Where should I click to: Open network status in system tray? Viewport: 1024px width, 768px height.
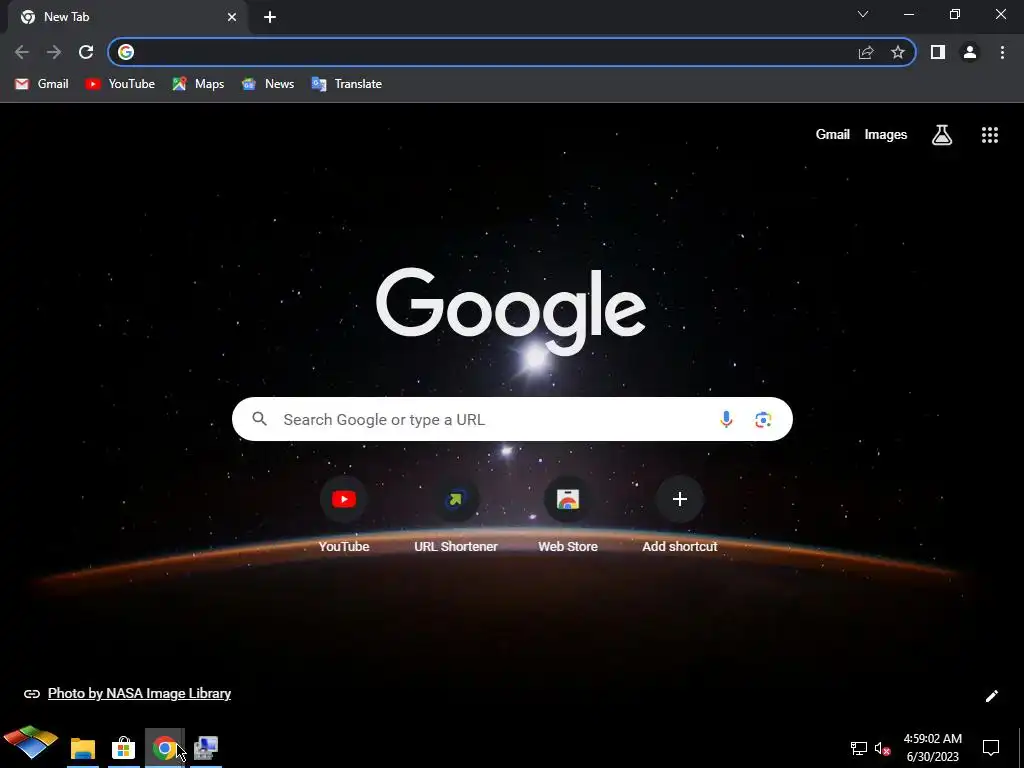coord(859,748)
